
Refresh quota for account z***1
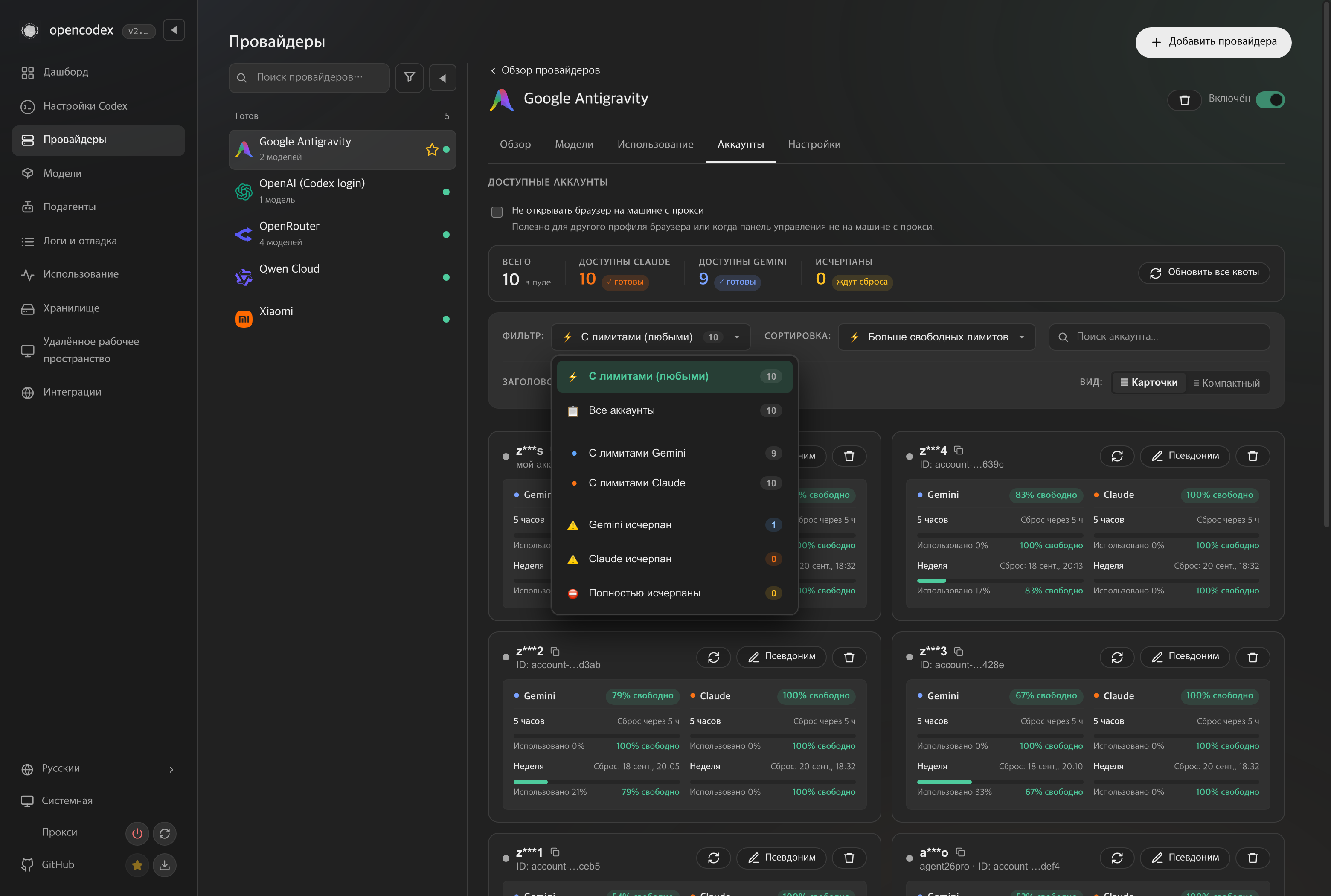[713, 858]
